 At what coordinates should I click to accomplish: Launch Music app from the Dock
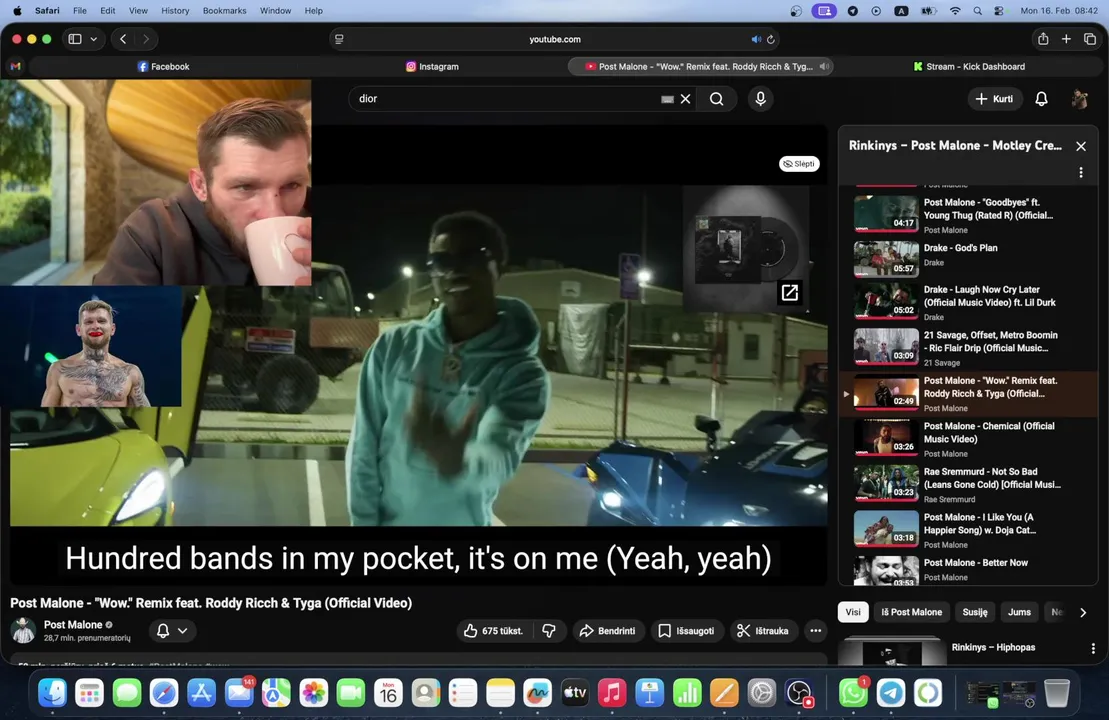tap(612, 692)
